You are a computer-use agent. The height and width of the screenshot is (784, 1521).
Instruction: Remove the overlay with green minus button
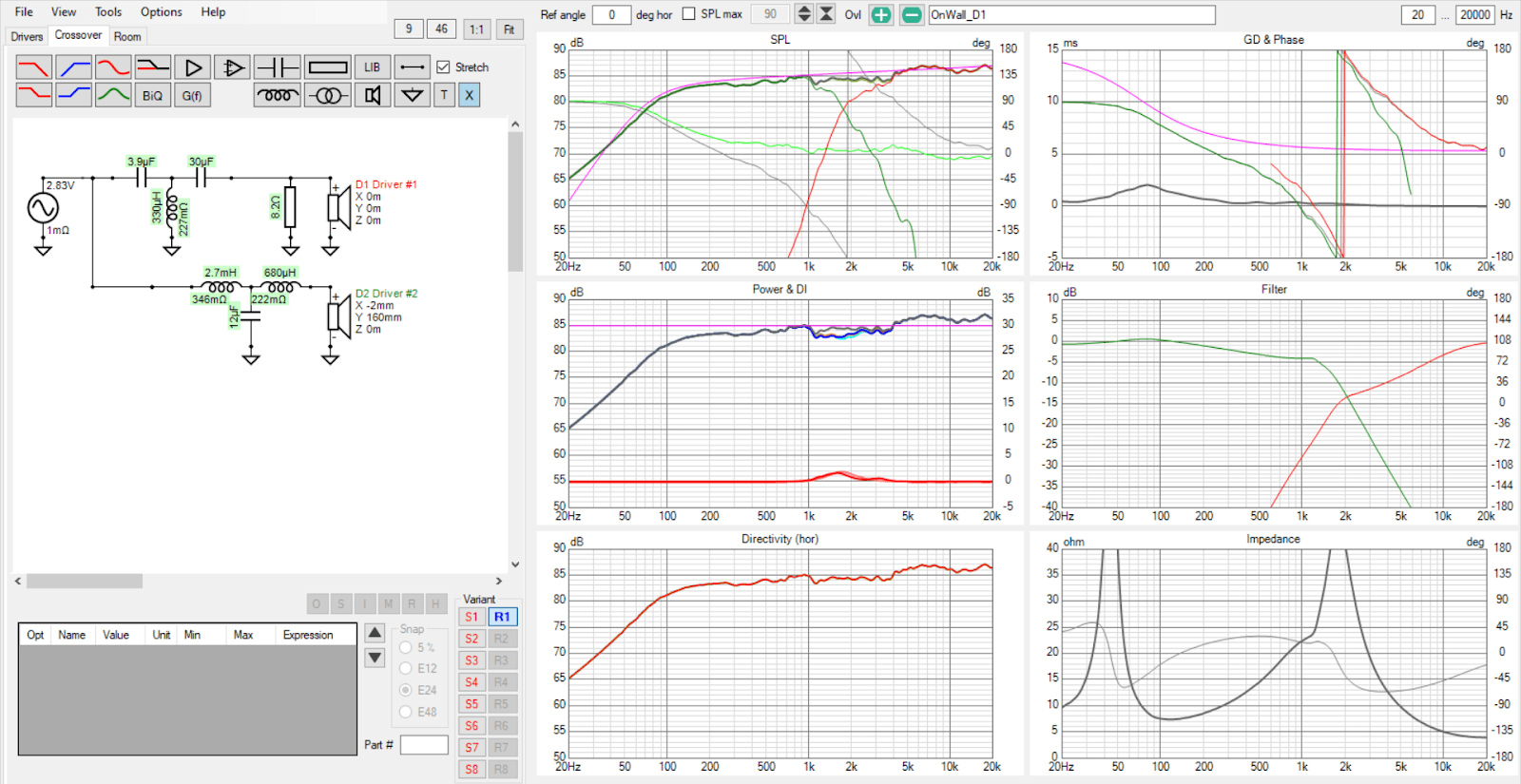coord(912,14)
